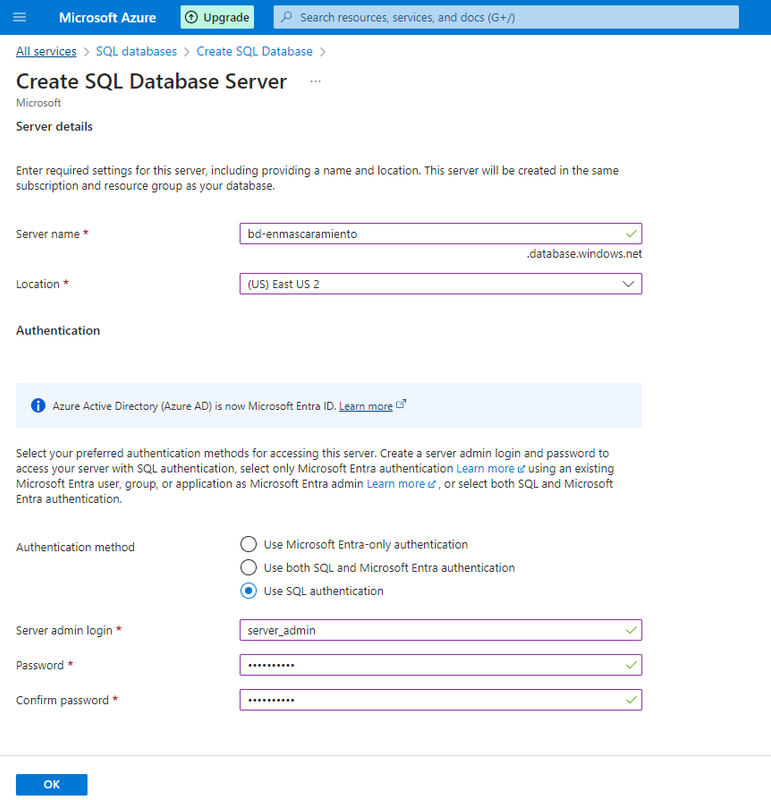Click the search resources field
This screenshot has width=771, height=800.
506,17
